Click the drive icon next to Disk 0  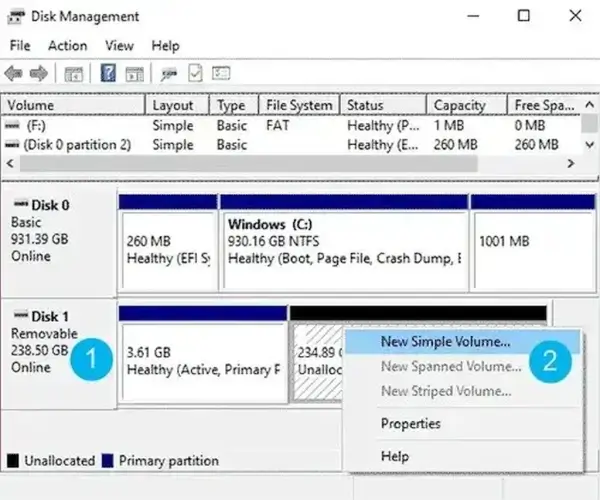pyautogui.click(x=21, y=204)
